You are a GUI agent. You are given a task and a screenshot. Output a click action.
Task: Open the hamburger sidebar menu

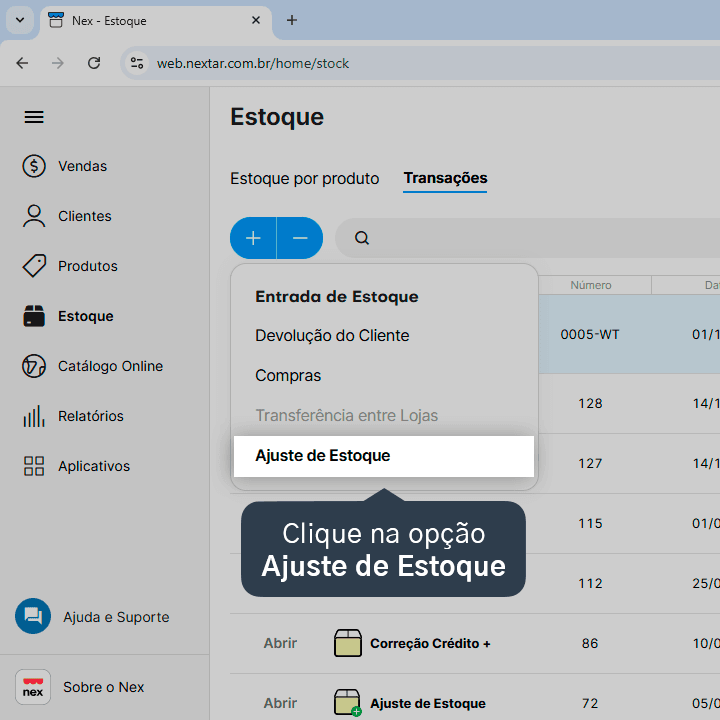[x=34, y=117]
